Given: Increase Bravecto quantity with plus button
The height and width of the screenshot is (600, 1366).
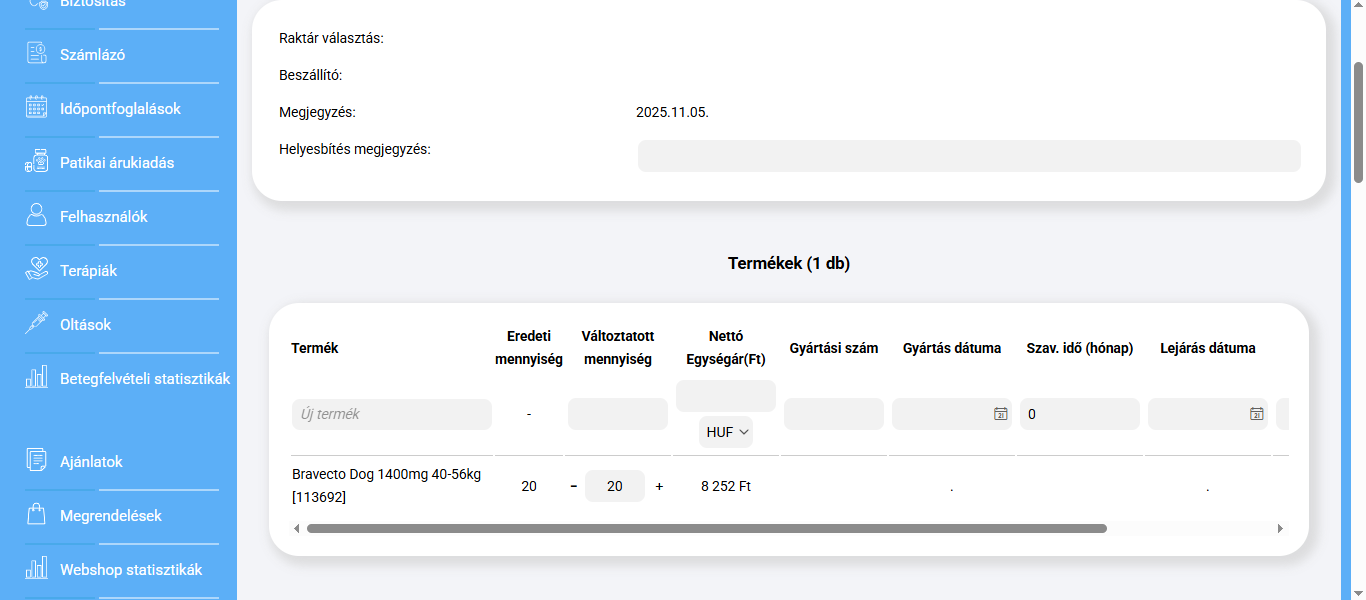Looking at the screenshot, I should click(x=659, y=486).
